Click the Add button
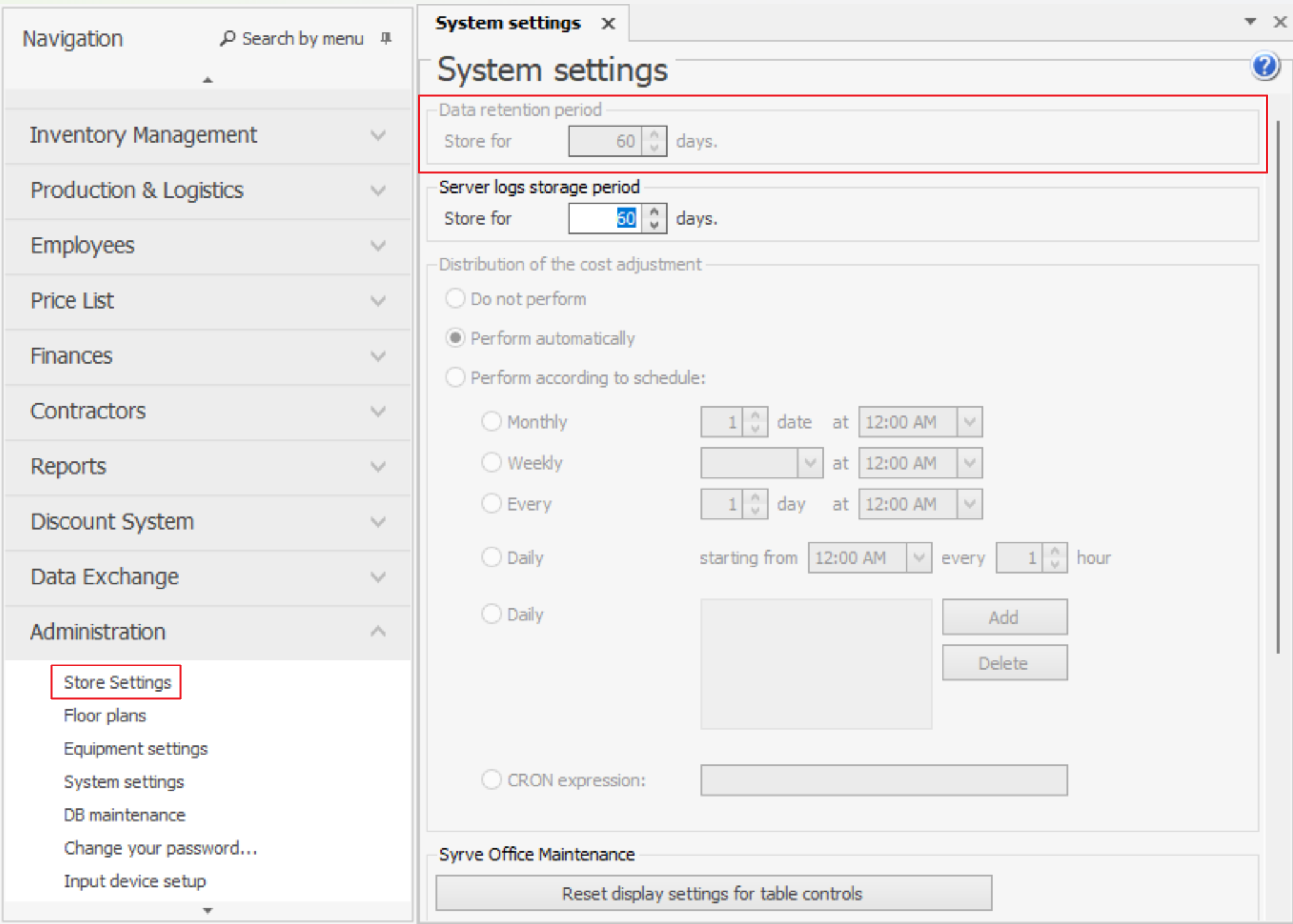This screenshot has height=924, width=1293. click(1004, 617)
